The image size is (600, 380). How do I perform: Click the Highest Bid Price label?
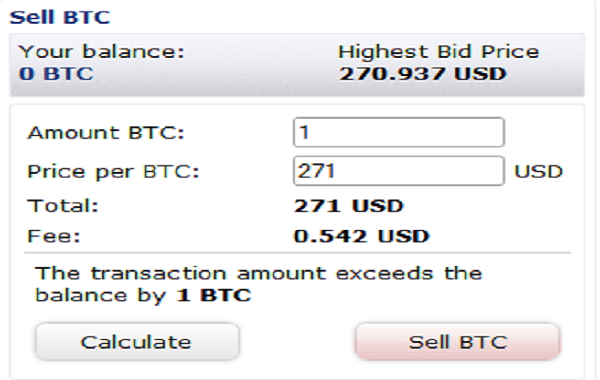click(439, 52)
